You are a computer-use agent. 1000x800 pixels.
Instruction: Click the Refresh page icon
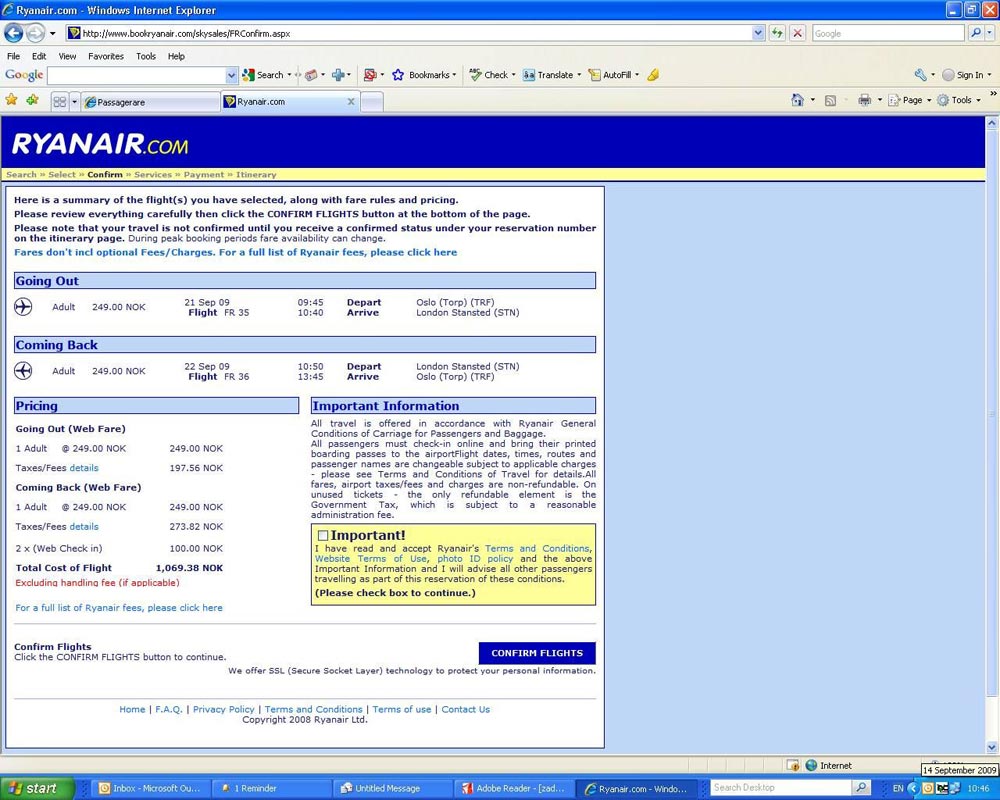[x=776, y=33]
